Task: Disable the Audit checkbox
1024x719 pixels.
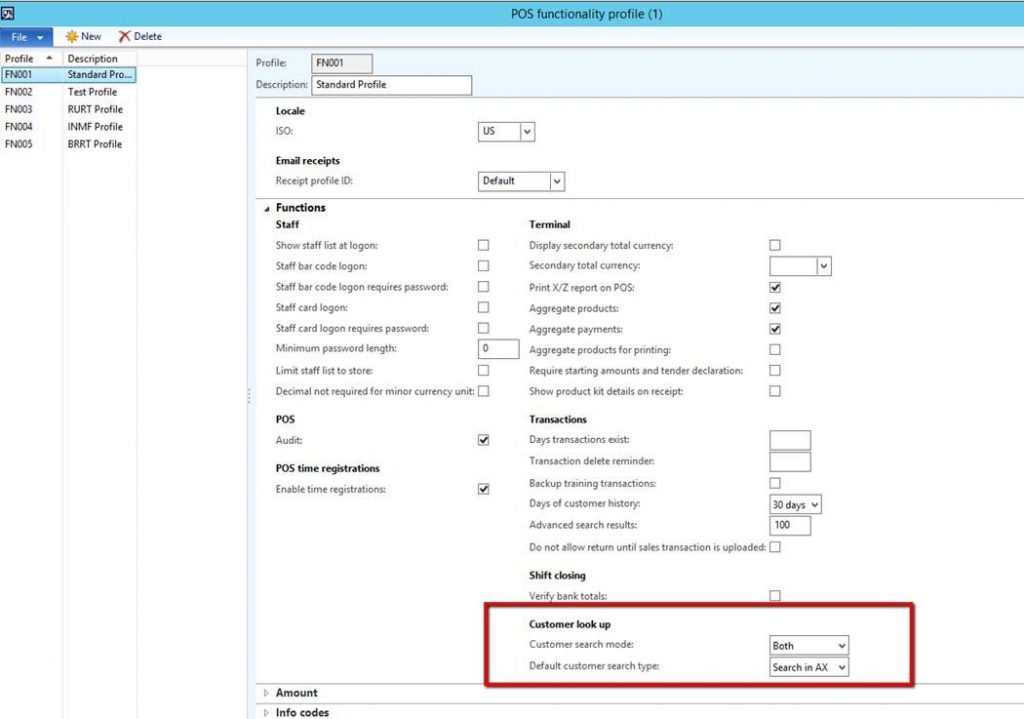Action: (483, 440)
